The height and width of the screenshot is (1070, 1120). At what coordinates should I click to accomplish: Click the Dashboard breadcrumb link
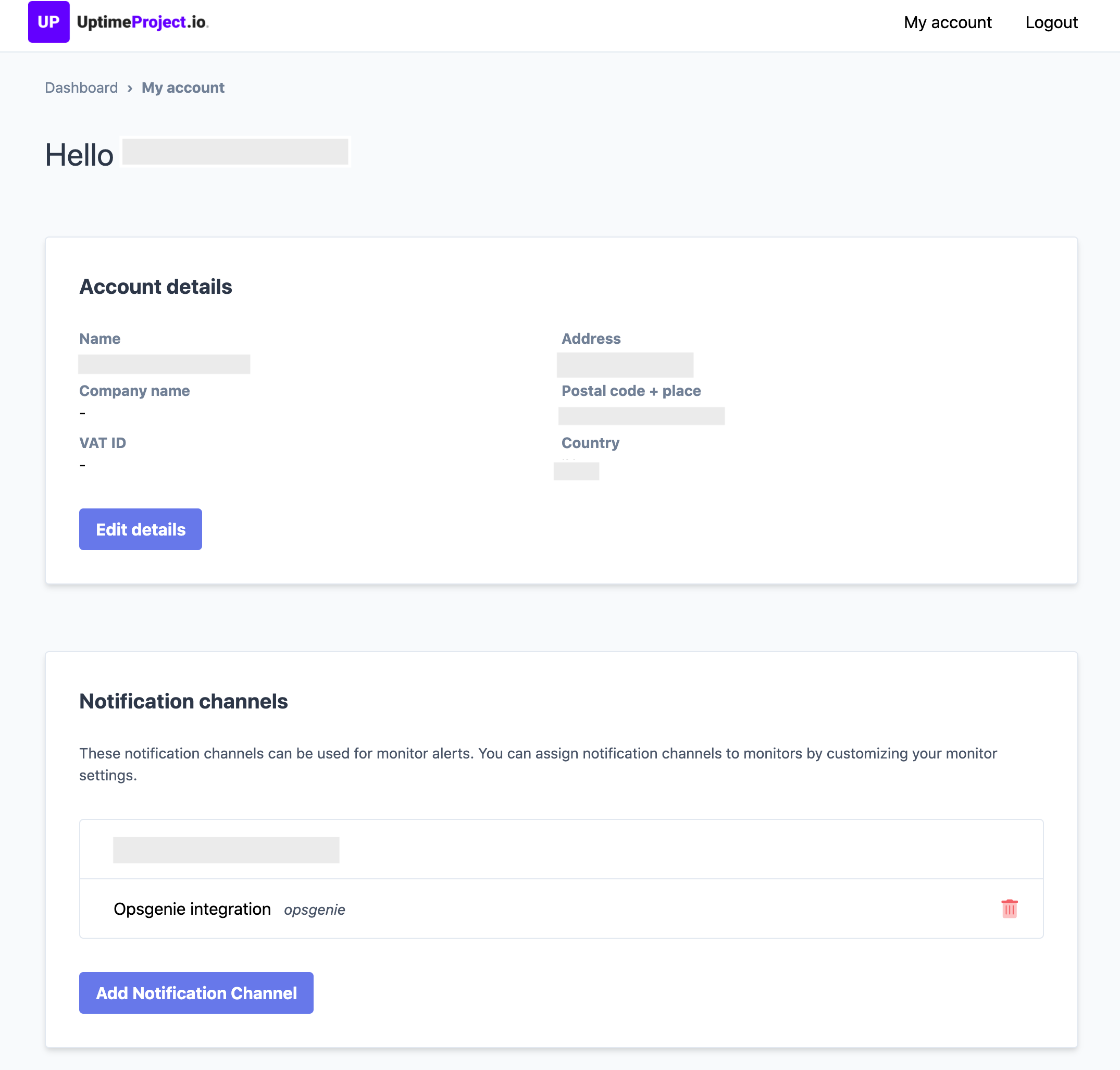81,88
